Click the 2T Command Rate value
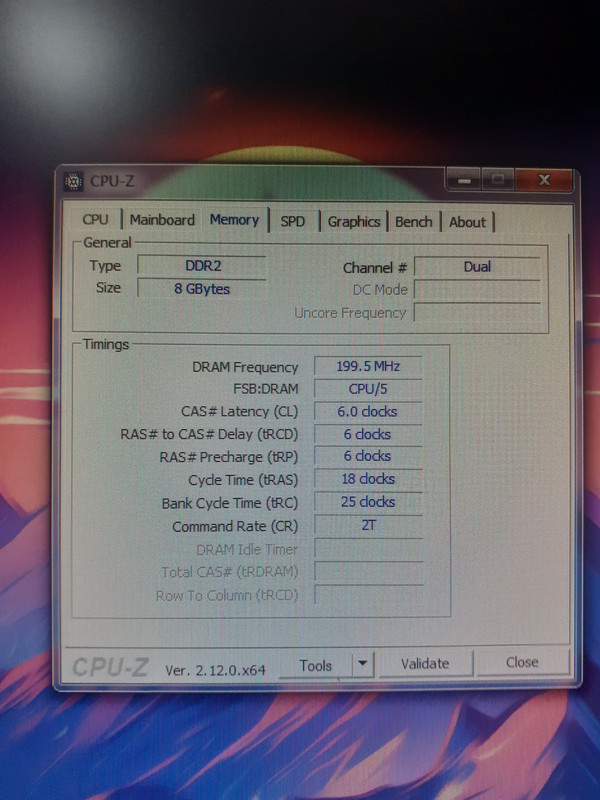The height and width of the screenshot is (800, 600). 368,525
